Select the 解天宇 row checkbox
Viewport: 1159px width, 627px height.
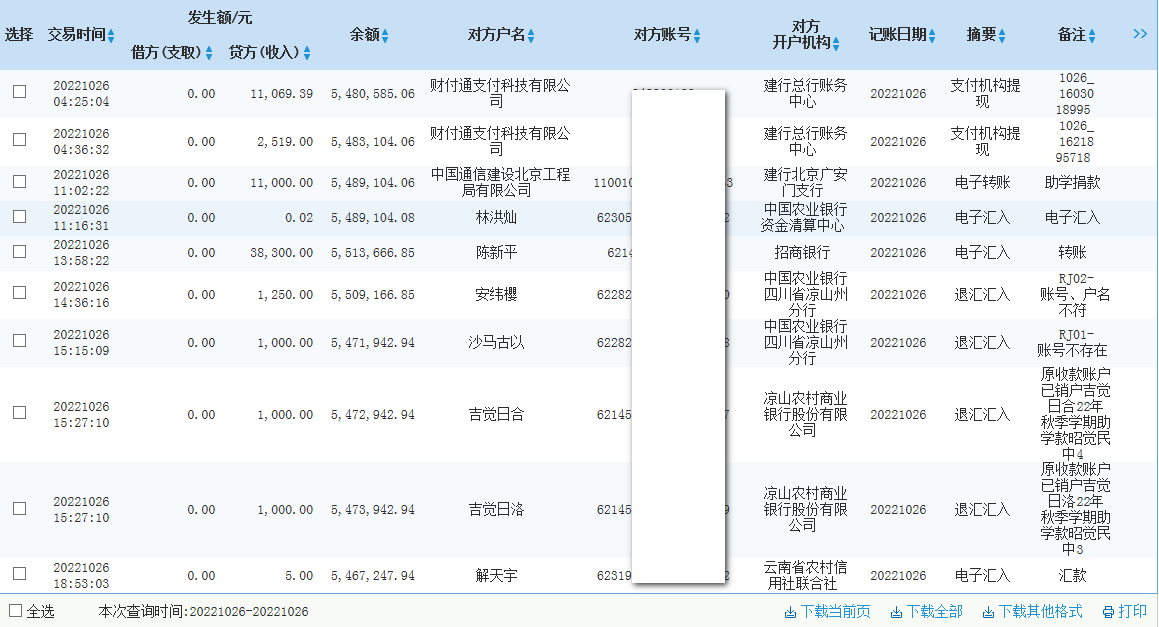coord(19,574)
